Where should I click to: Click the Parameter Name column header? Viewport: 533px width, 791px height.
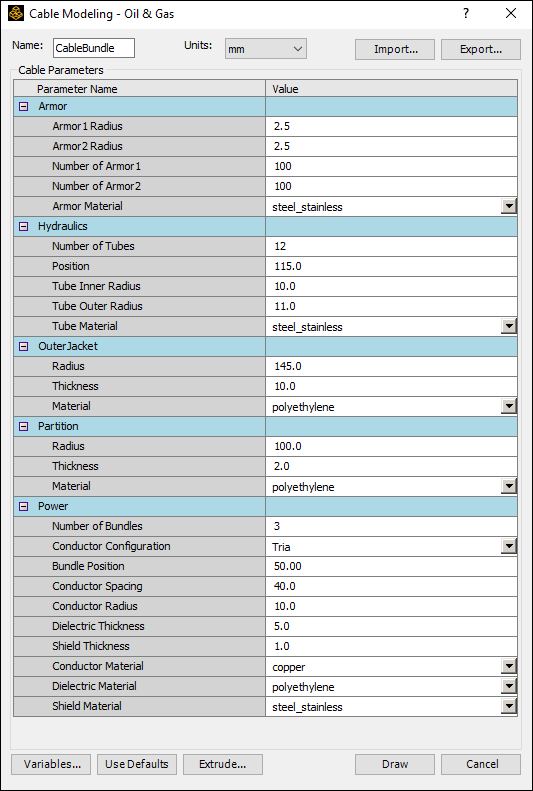pos(140,89)
